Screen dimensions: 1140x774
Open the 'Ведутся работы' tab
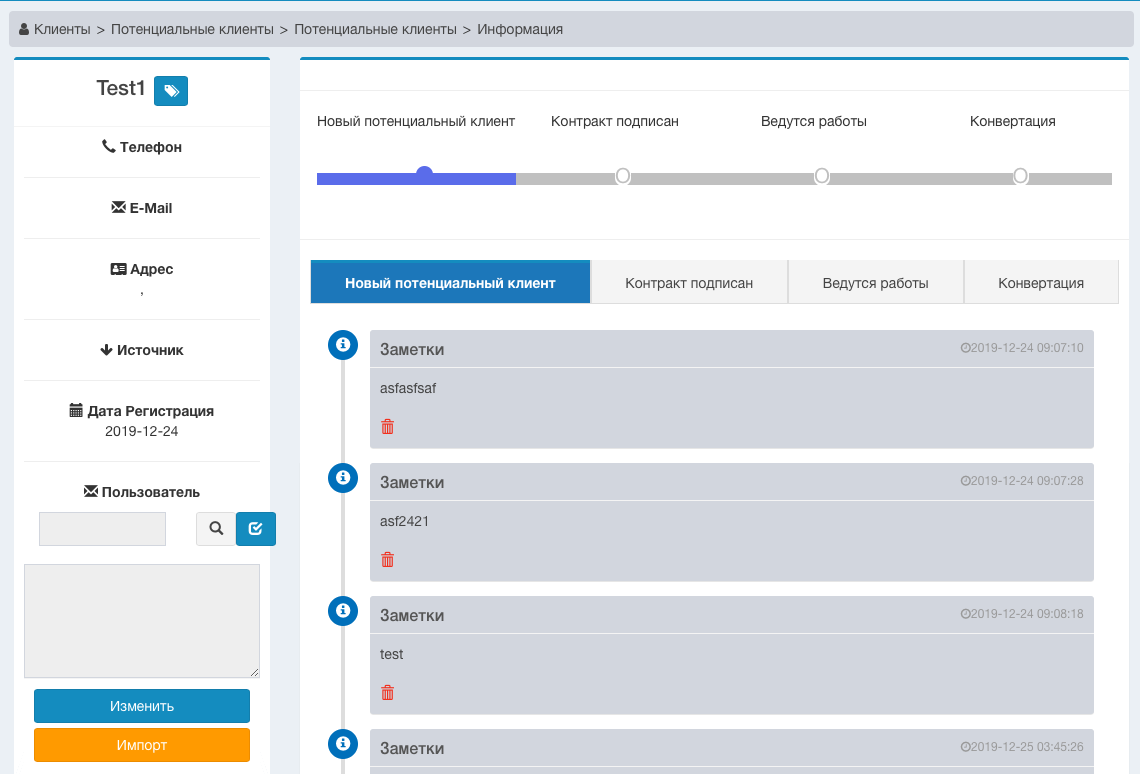point(875,283)
